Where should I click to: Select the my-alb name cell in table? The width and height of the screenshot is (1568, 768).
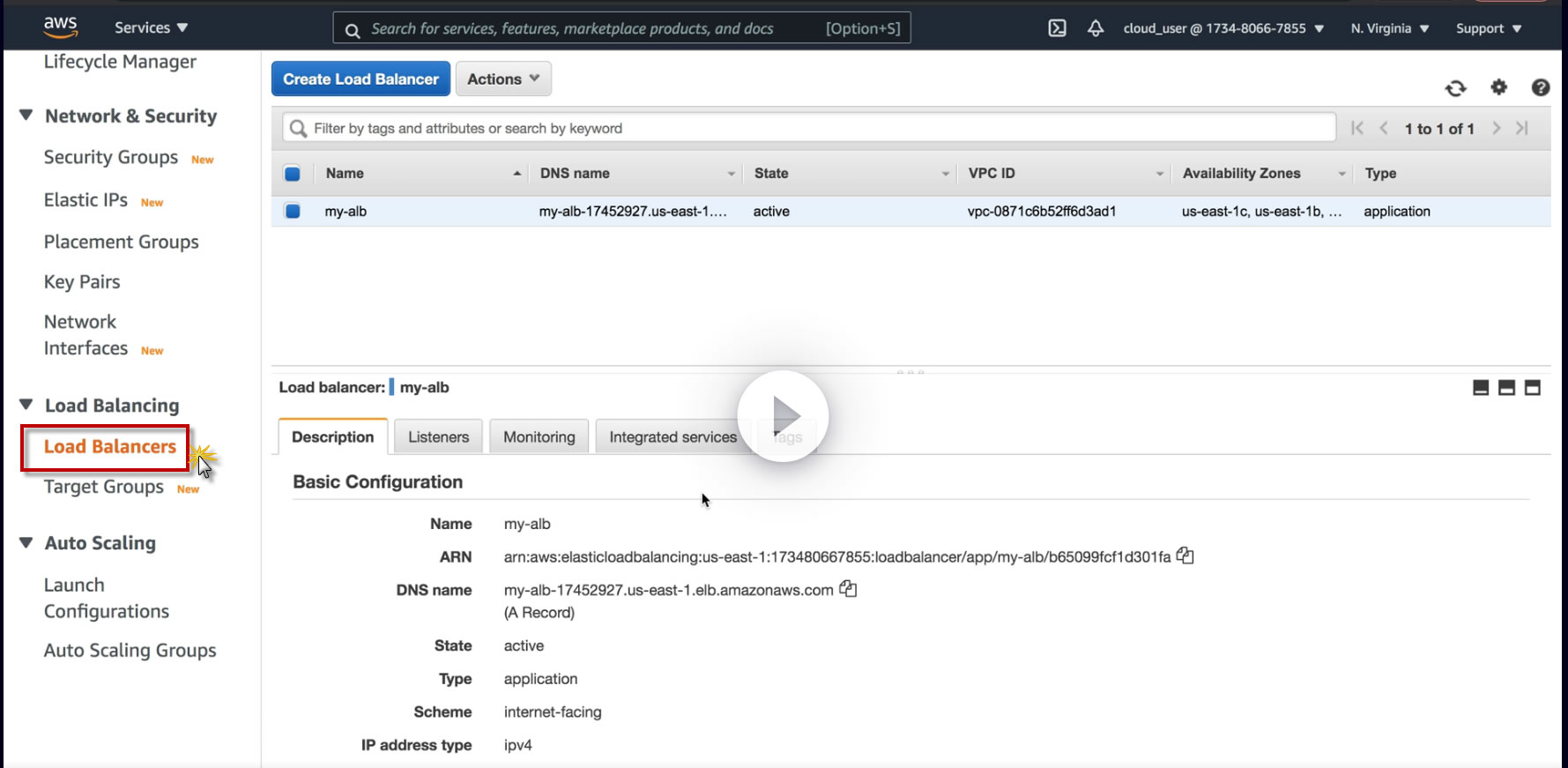346,211
